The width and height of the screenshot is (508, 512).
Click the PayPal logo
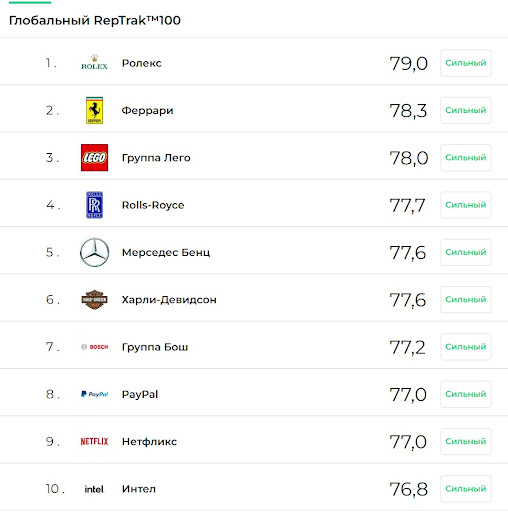click(x=95, y=394)
